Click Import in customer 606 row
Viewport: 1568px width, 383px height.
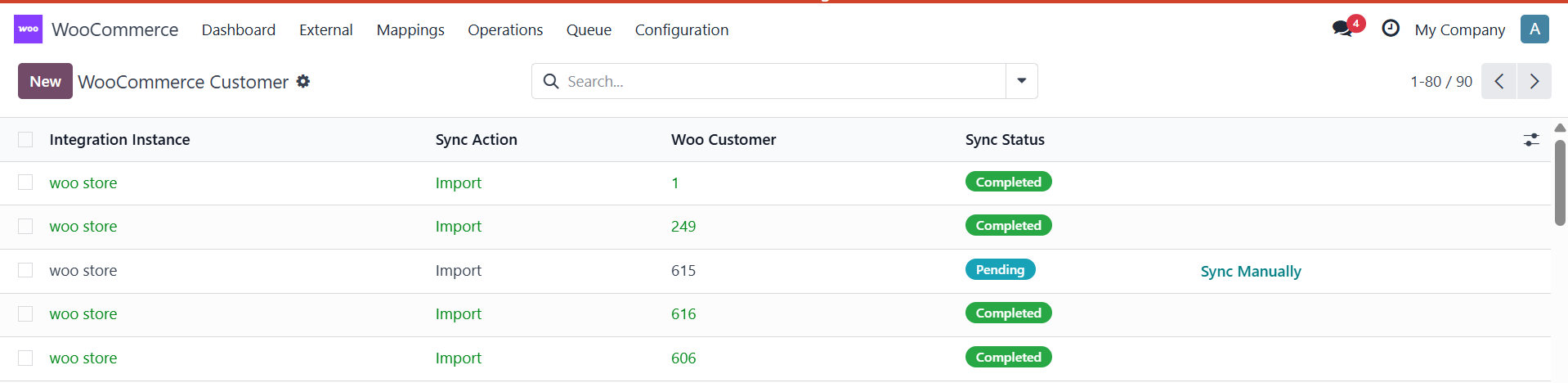click(459, 358)
